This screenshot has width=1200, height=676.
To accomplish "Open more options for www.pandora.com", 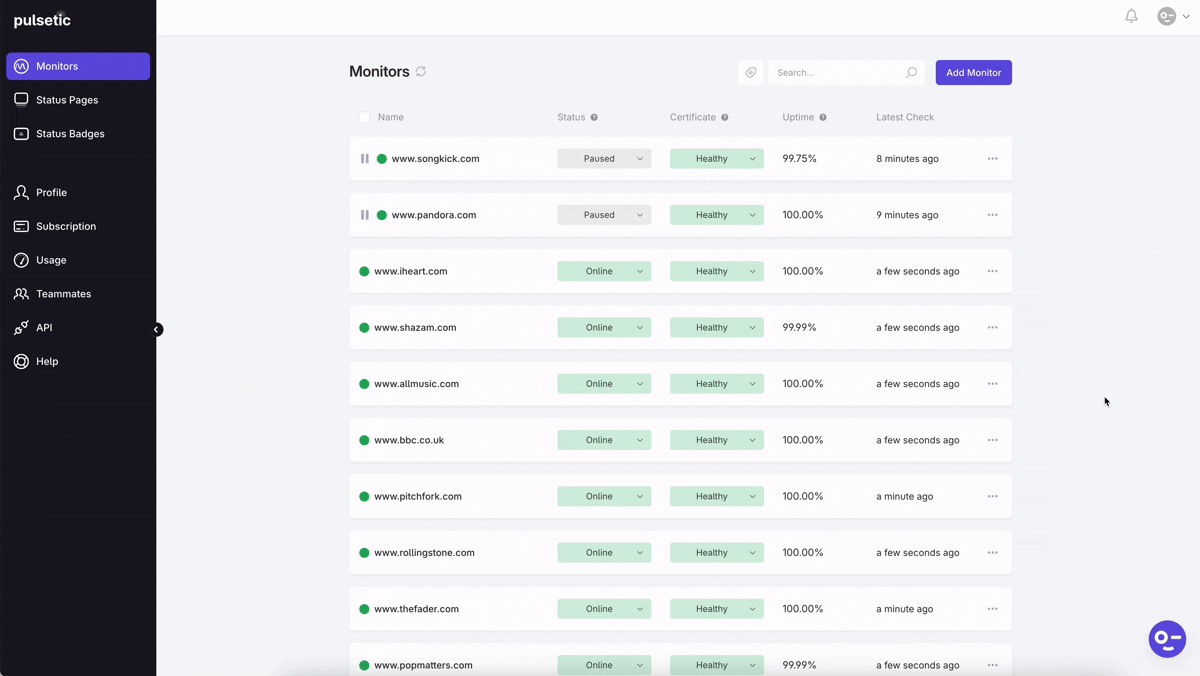I will coord(993,215).
